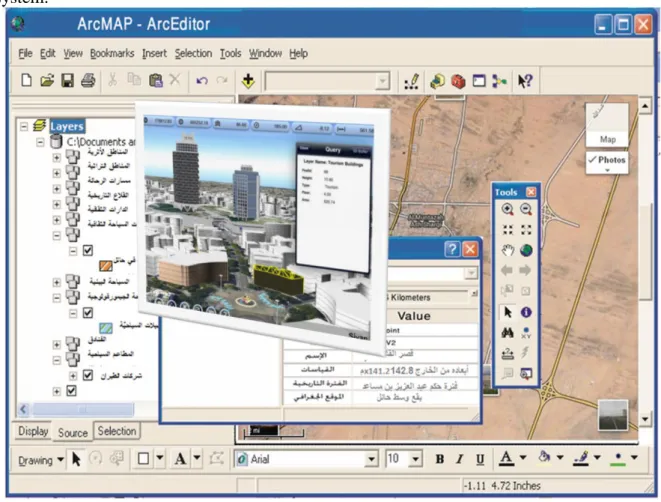Viewport: 661px width, 502px height.
Task: Open ArcToolbox red toolbox icon
Action: (x=458, y=81)
